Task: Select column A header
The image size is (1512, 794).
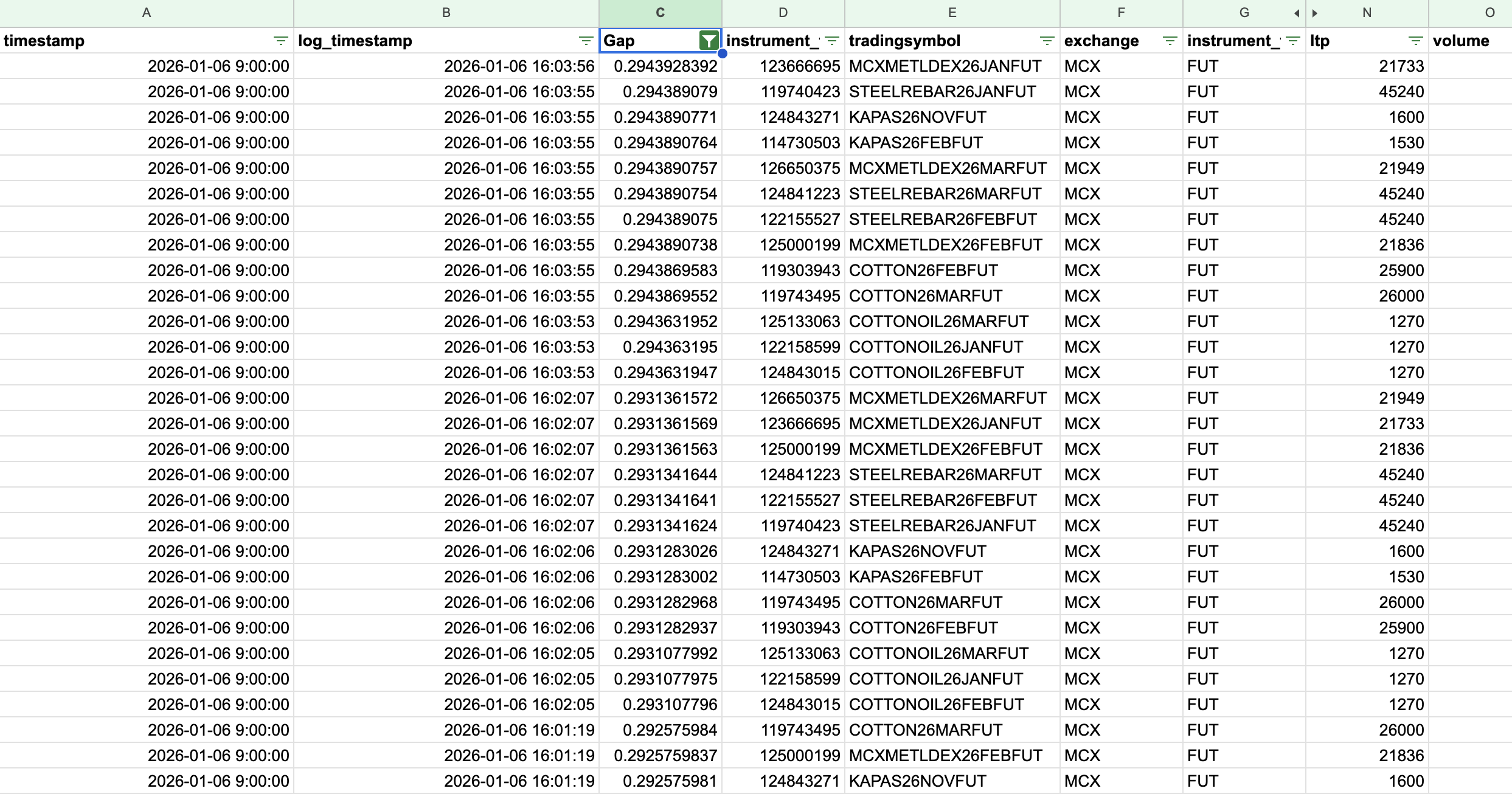Action: coord(146,13)
